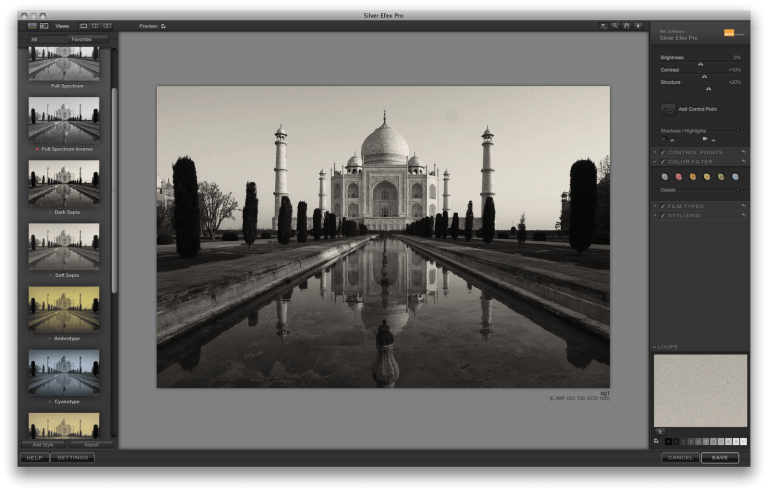The height and width of the screenshot is (491, 768).
Task: Open the Settings button
Action: pos(72,458)
